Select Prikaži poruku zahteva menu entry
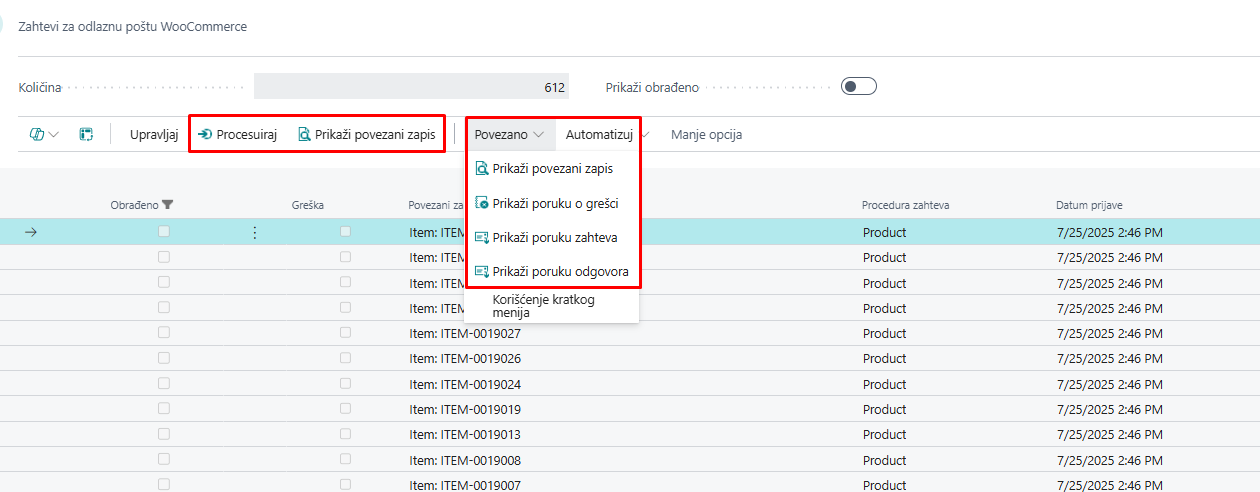1260x492 pixels. [x=554, y=238]
